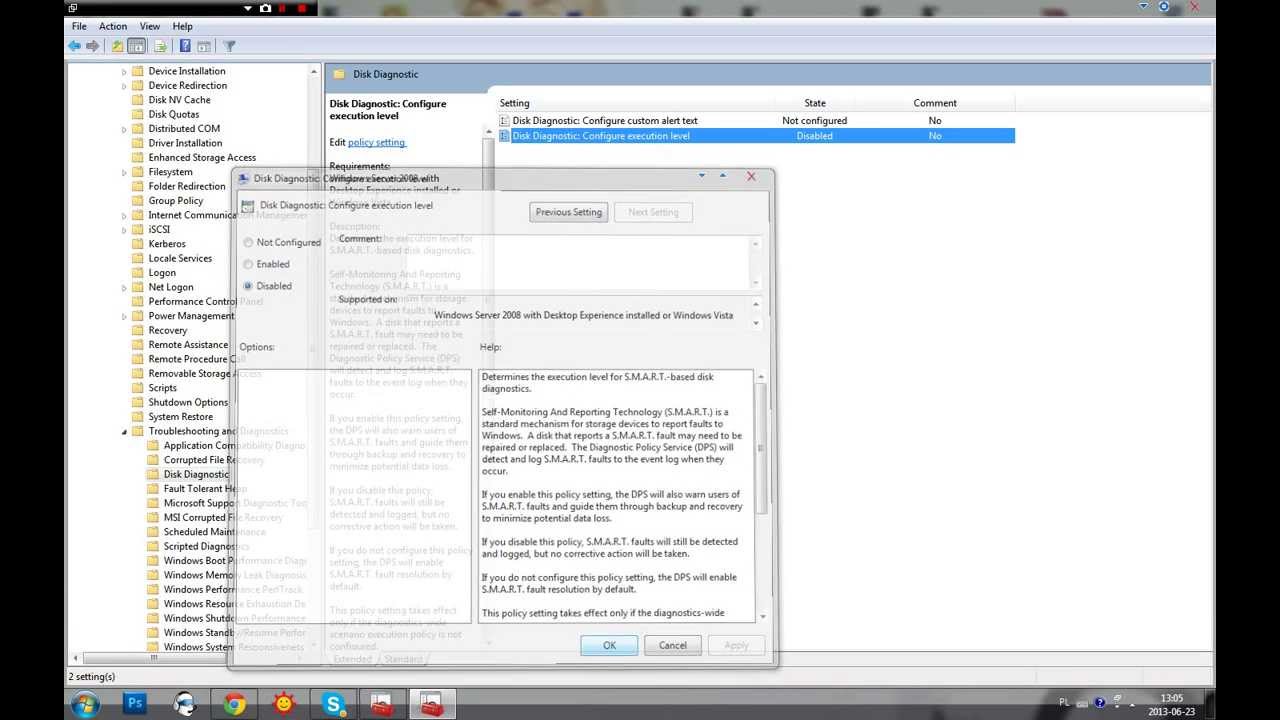Click the blue Back arrow in toolbar
This screenshot has width=1280, height=720.
click(74, 46)
